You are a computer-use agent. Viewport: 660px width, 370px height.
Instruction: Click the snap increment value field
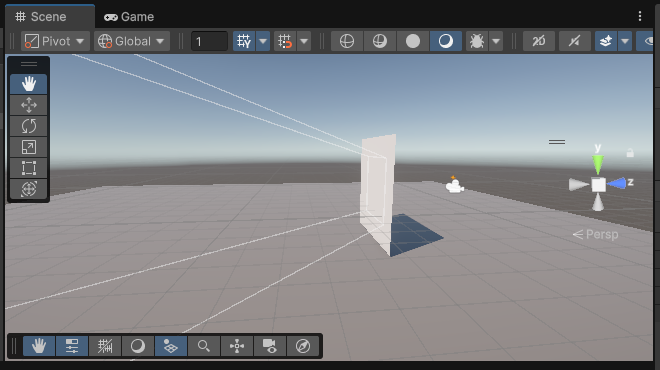[209, 41]
